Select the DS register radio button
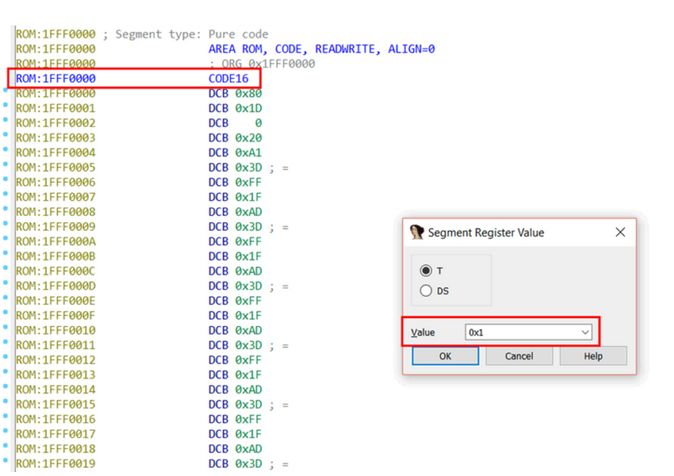This screenshot has width=674, height=476. [426, 291]
